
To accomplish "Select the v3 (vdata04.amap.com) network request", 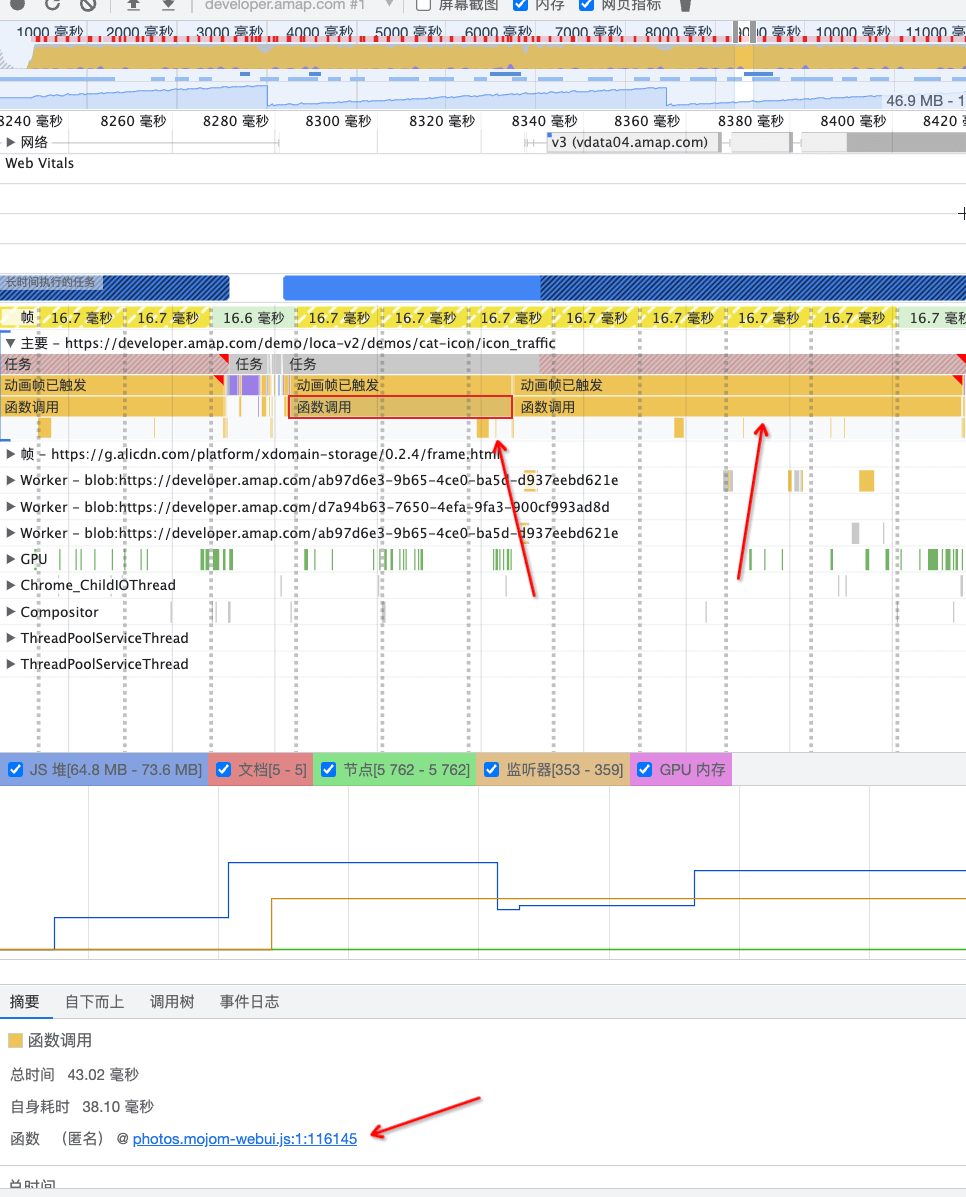I will 631,143.
